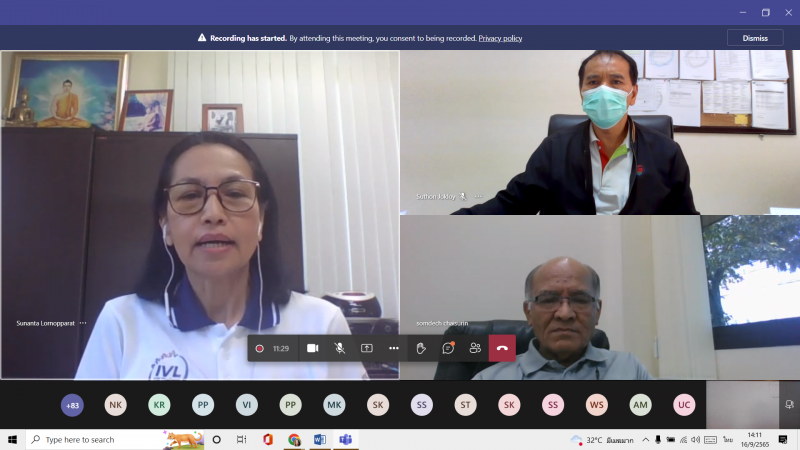This screenshot has width=800, height=450.
Task: Open the Windows notification center
Action: (783, 439)
